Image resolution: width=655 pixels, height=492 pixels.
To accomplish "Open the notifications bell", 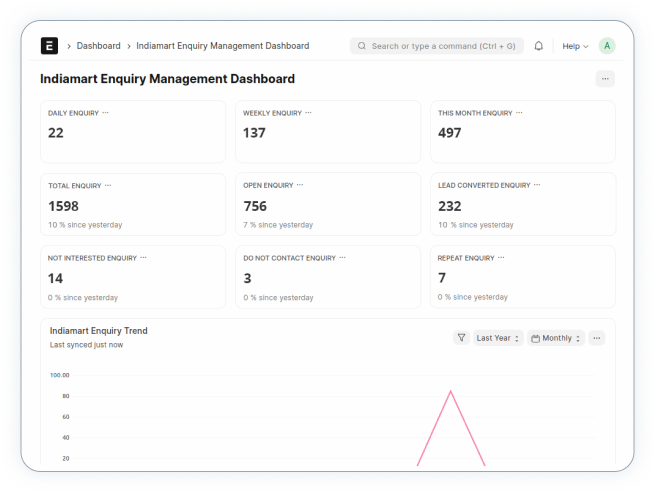I will (538, 46).
